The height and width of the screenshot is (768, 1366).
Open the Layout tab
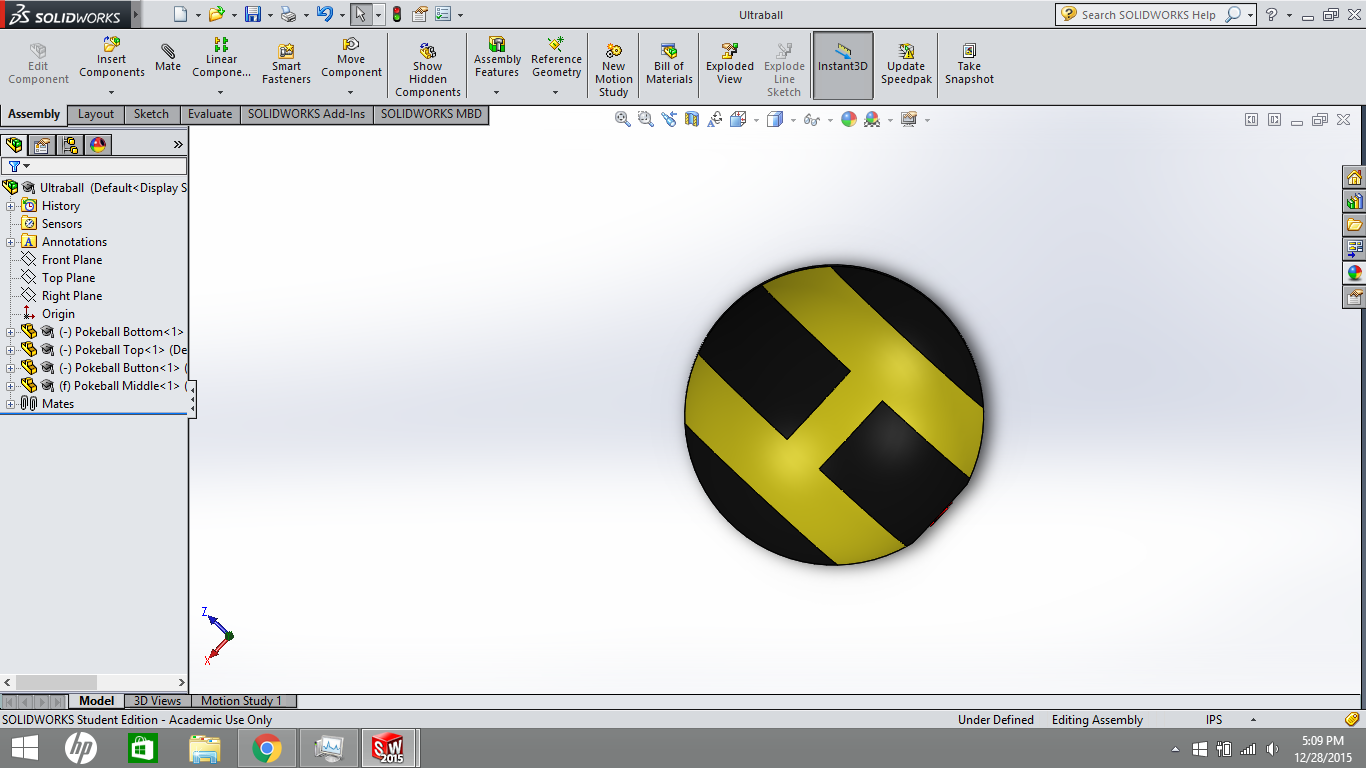tap(96, 114)
